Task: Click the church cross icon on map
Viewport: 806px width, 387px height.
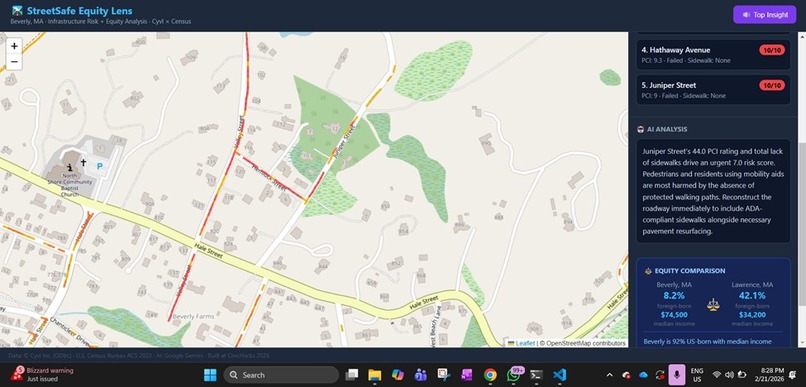Action: click(x=83, y=162)
